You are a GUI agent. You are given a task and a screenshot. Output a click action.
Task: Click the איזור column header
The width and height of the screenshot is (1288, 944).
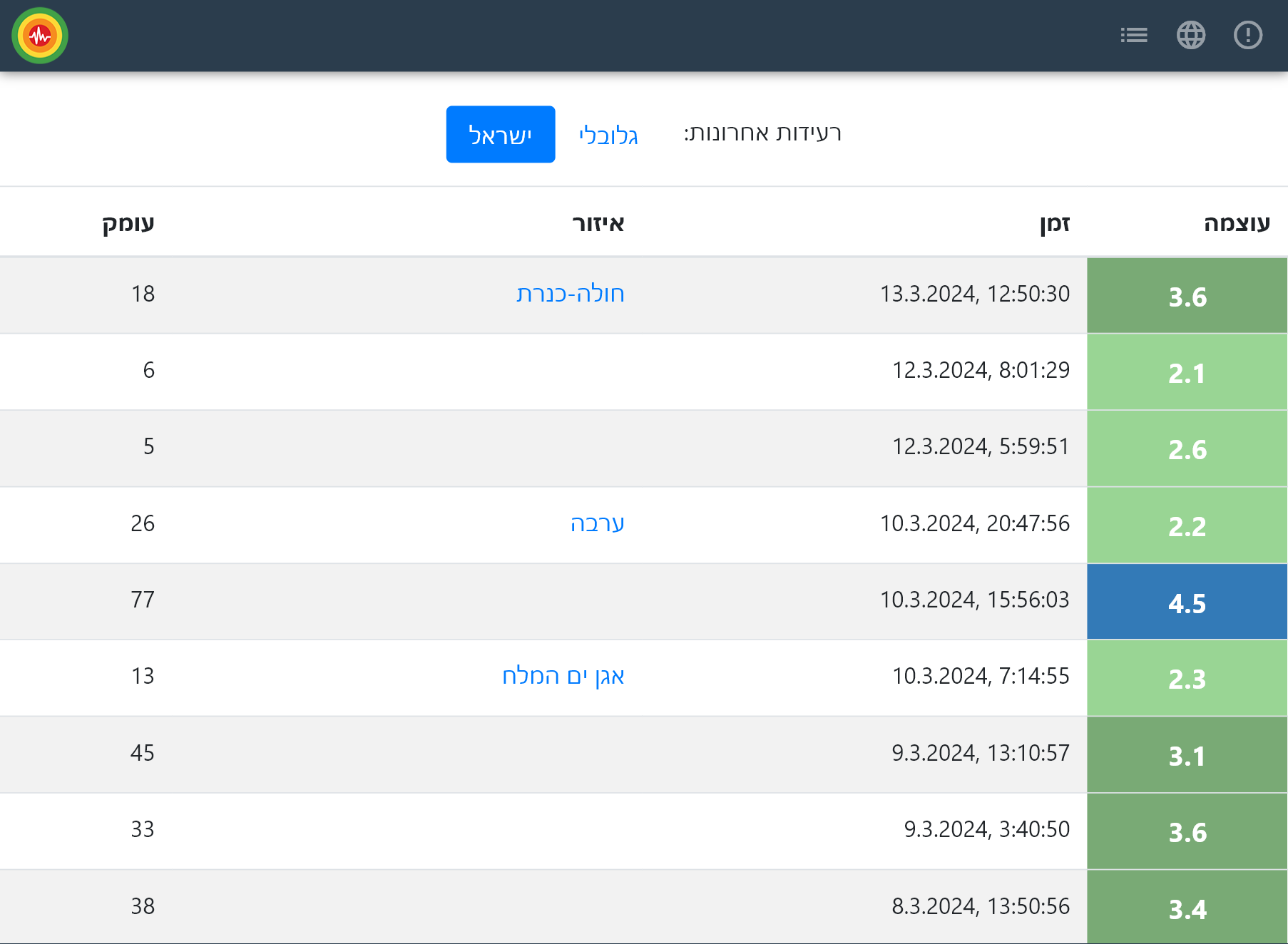tap(598, 223)
